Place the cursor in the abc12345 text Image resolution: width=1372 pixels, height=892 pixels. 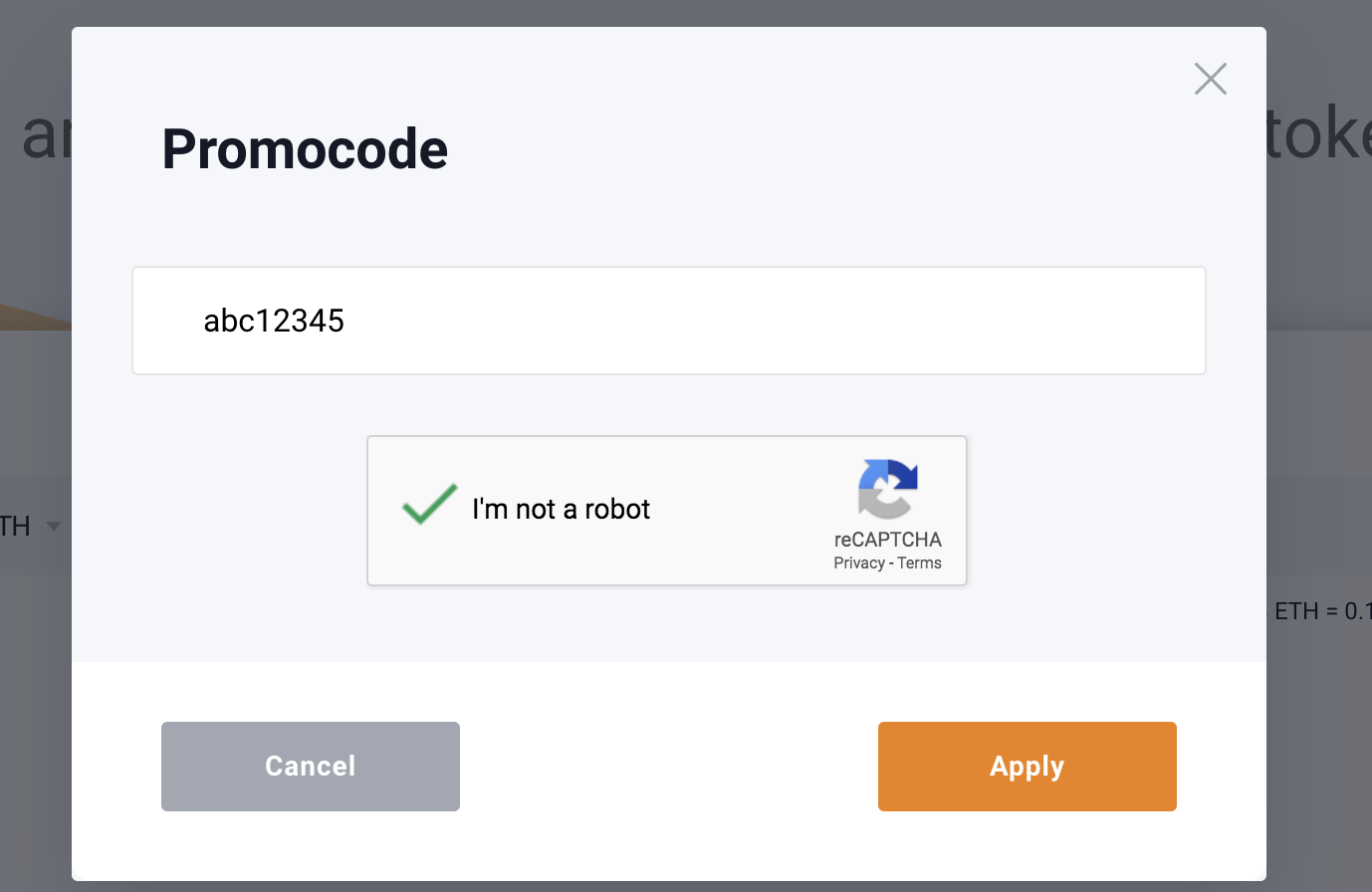click(274, 321)
